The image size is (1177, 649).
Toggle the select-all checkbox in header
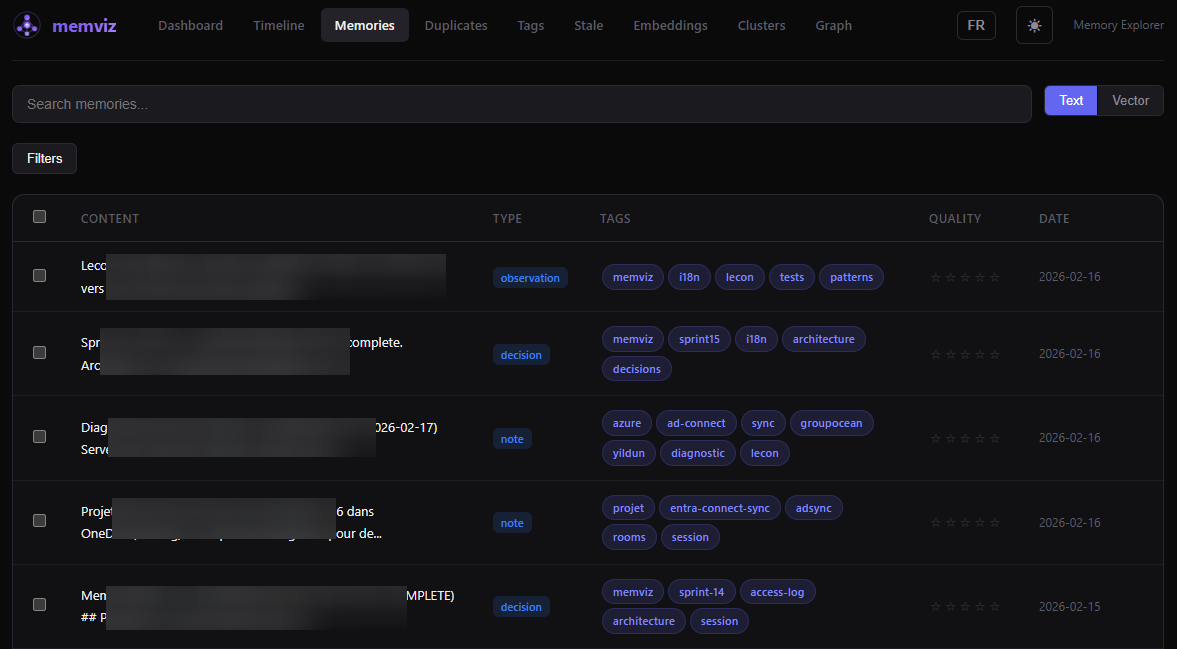click(x=40, y=217)
